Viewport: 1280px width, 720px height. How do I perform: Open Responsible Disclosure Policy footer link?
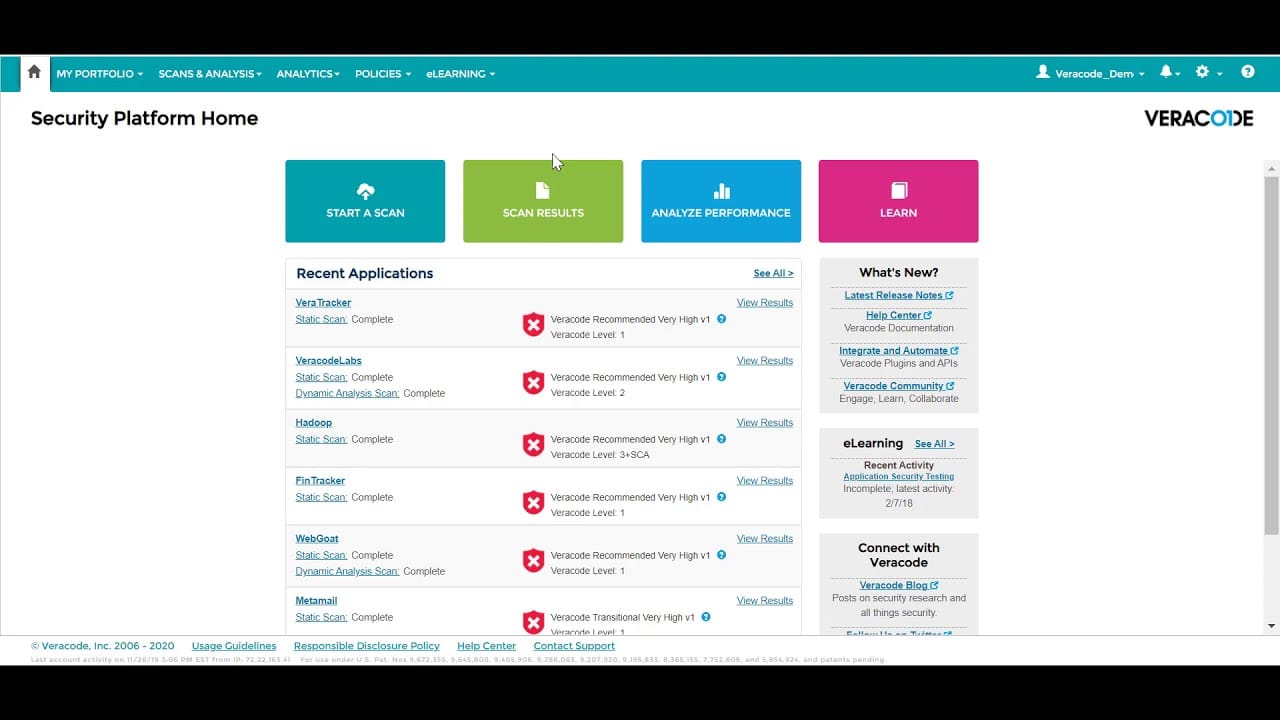[367, 646]
